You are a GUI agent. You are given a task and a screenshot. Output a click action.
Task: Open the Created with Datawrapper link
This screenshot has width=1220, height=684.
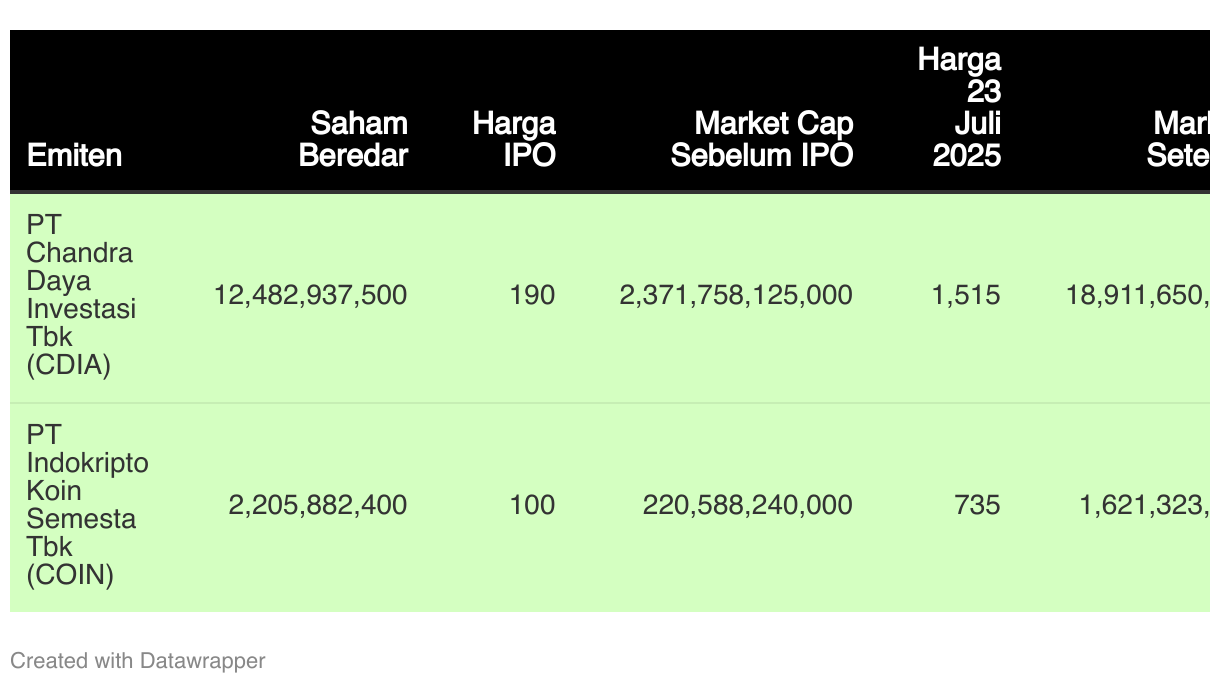click(138, 661)
